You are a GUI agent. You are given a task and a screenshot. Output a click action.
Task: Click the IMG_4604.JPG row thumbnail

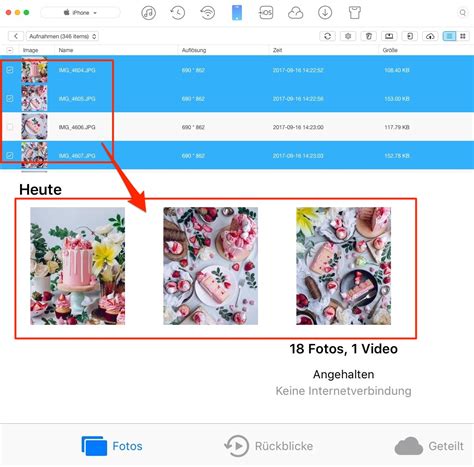click(x=34, y=70)
